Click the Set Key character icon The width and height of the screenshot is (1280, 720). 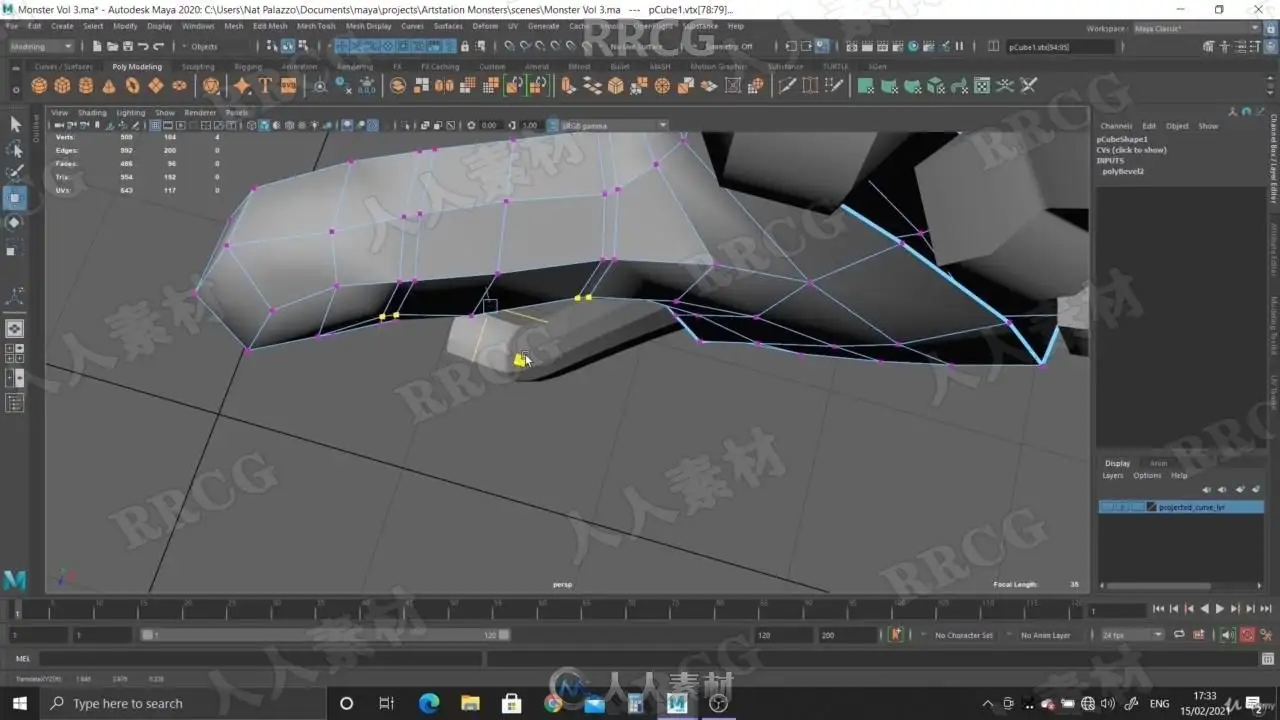click(896, 635)
